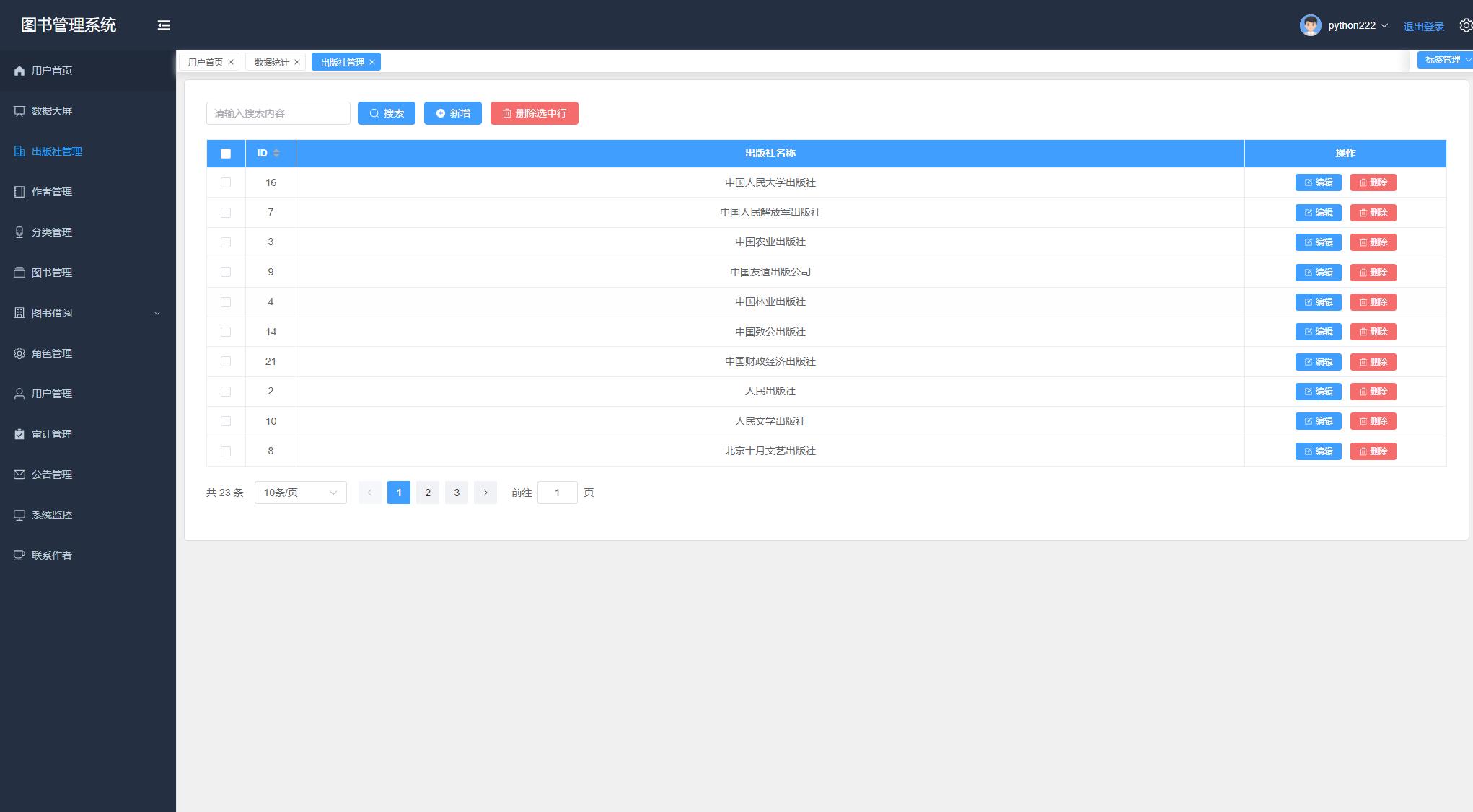
Task: Collapse sidebar with hamburger menu icon
Action: tap(164, 25)
